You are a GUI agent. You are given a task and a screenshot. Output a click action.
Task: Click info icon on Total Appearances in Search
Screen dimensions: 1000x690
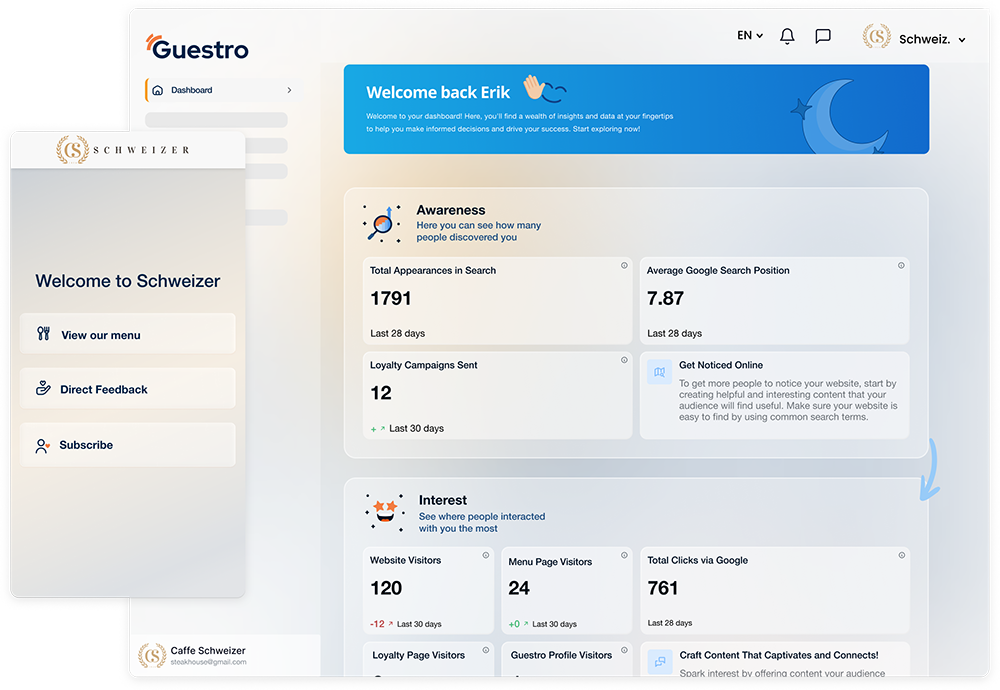(624, 266)
